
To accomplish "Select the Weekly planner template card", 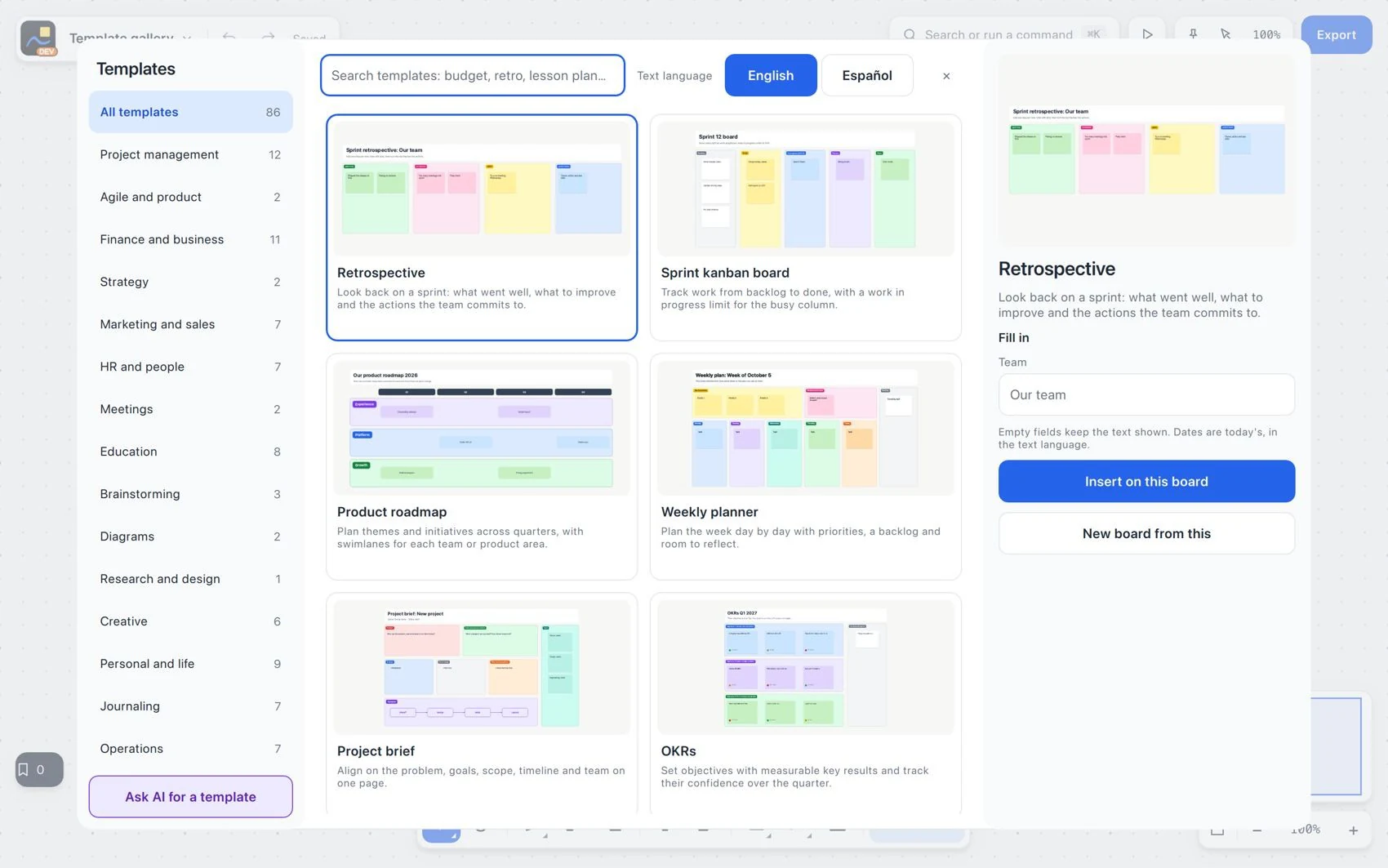I will click(806, 466).
